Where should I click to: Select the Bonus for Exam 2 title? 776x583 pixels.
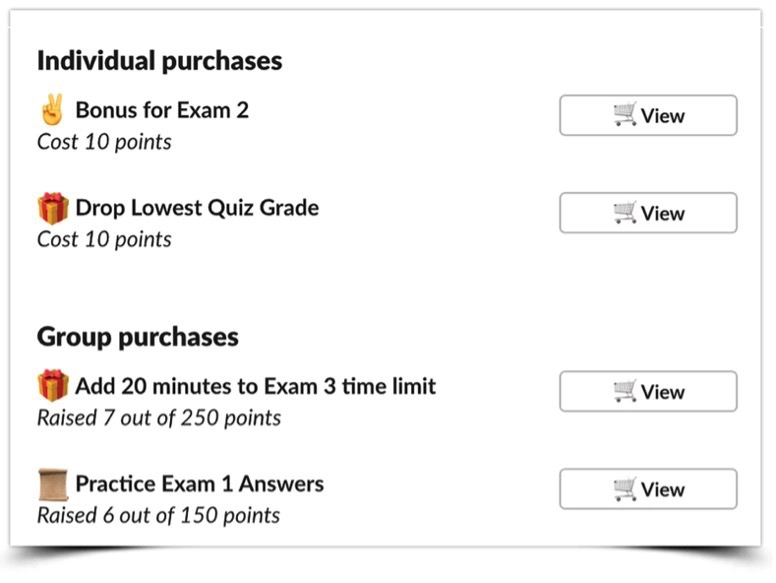coord(162,110)
